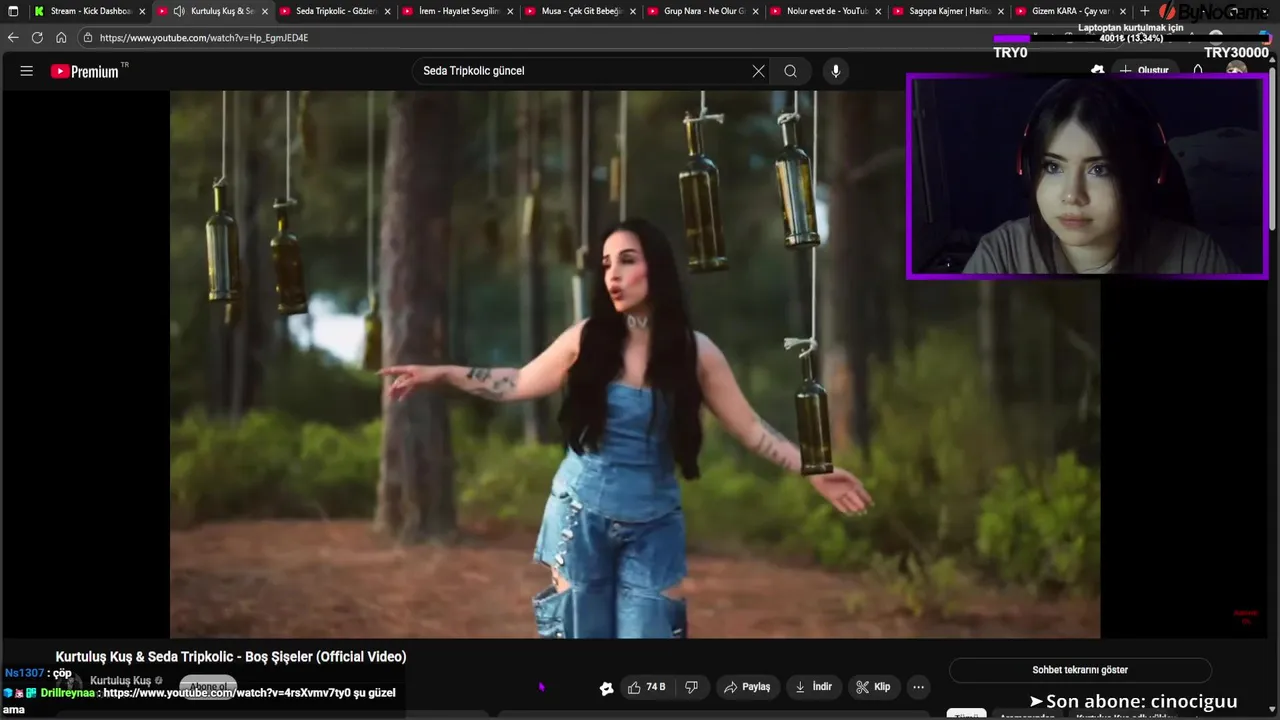This screenshot has height=720, width=1280.
Task: Click the Ns1307 chat username
Action: click(x=24, y=674)
